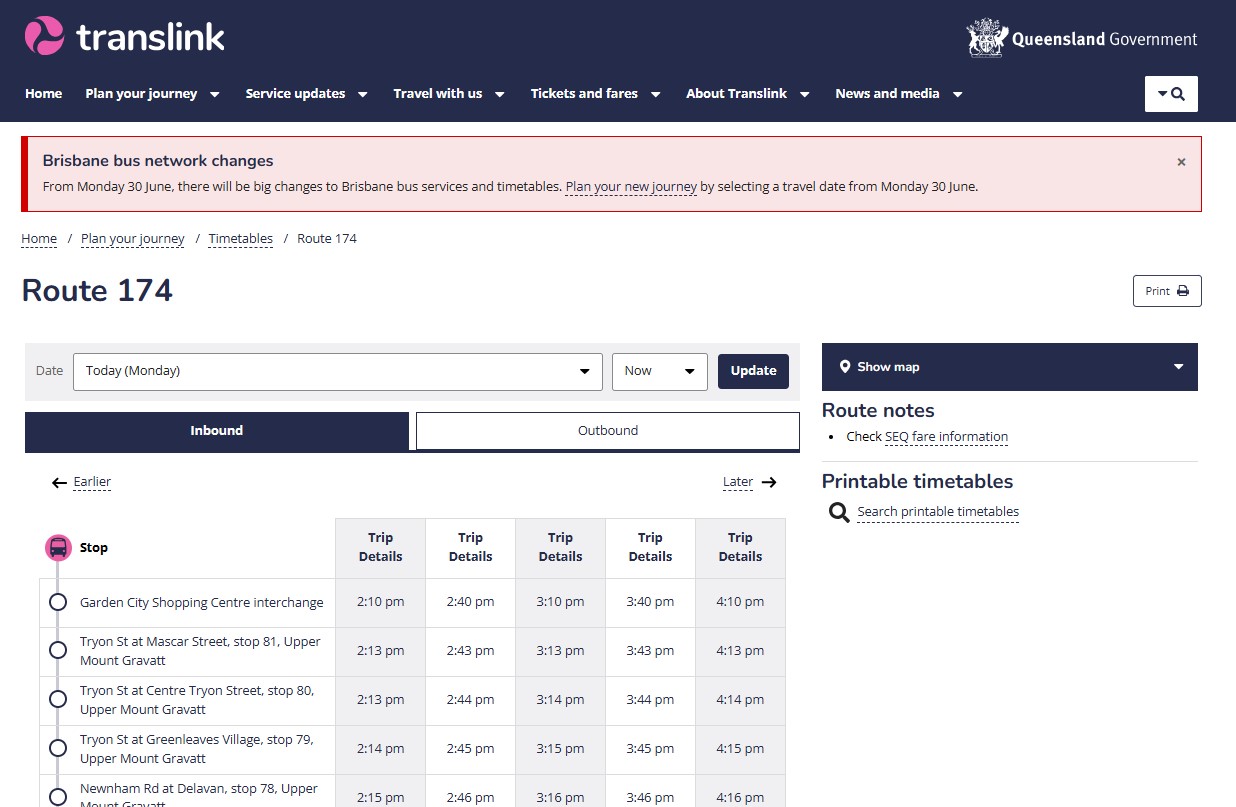
Task: Click the 4:15 pm time cell
Action: point(741,749)
